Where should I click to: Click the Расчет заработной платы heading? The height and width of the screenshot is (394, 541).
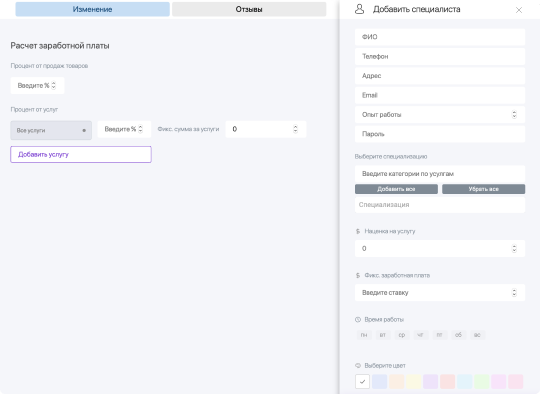coord(60,46)
